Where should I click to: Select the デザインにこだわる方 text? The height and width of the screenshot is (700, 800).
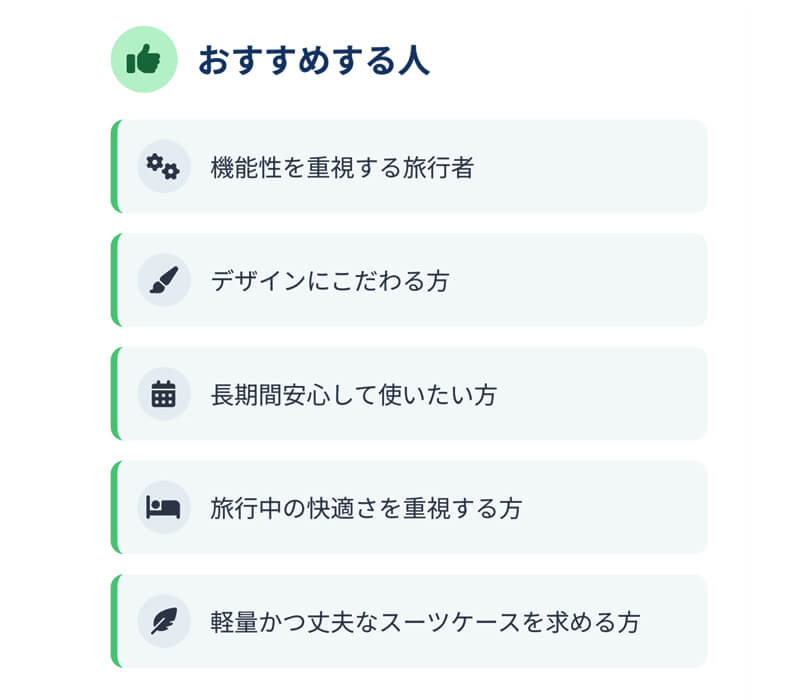coord(330,281)
